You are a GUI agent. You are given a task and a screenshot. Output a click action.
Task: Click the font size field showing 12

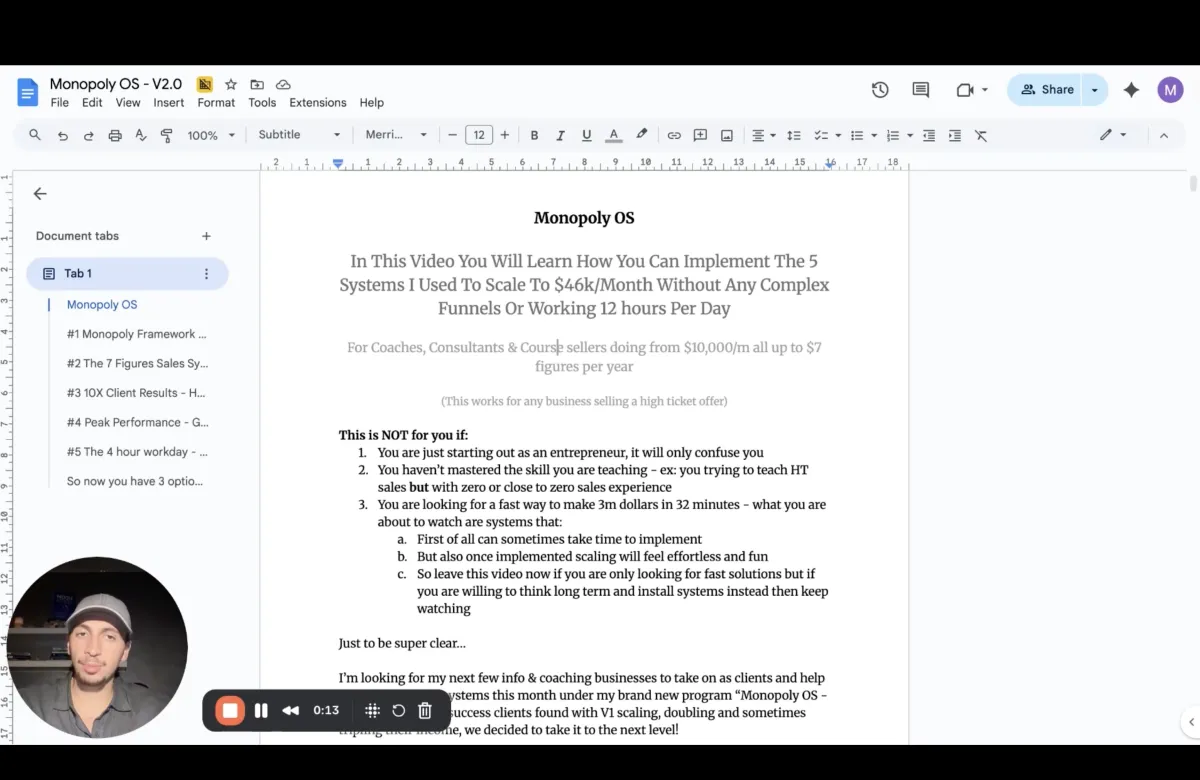tap(479, 135)
